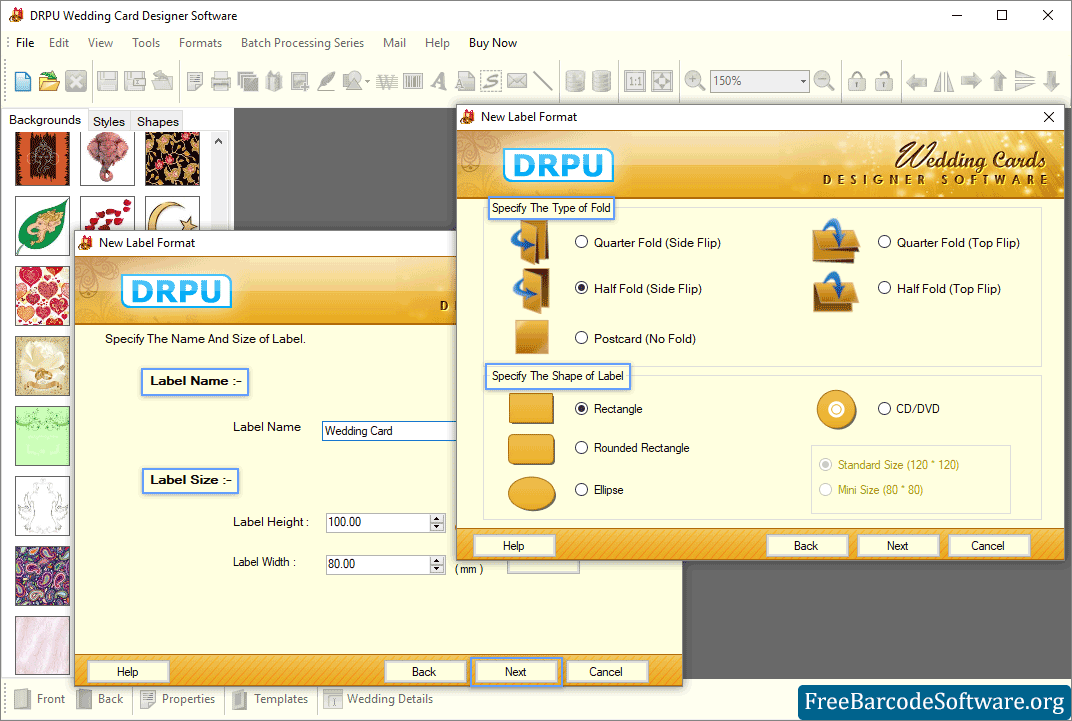
Task: Choose the Rounded Rectangle label shape
Action: [581, 448]
